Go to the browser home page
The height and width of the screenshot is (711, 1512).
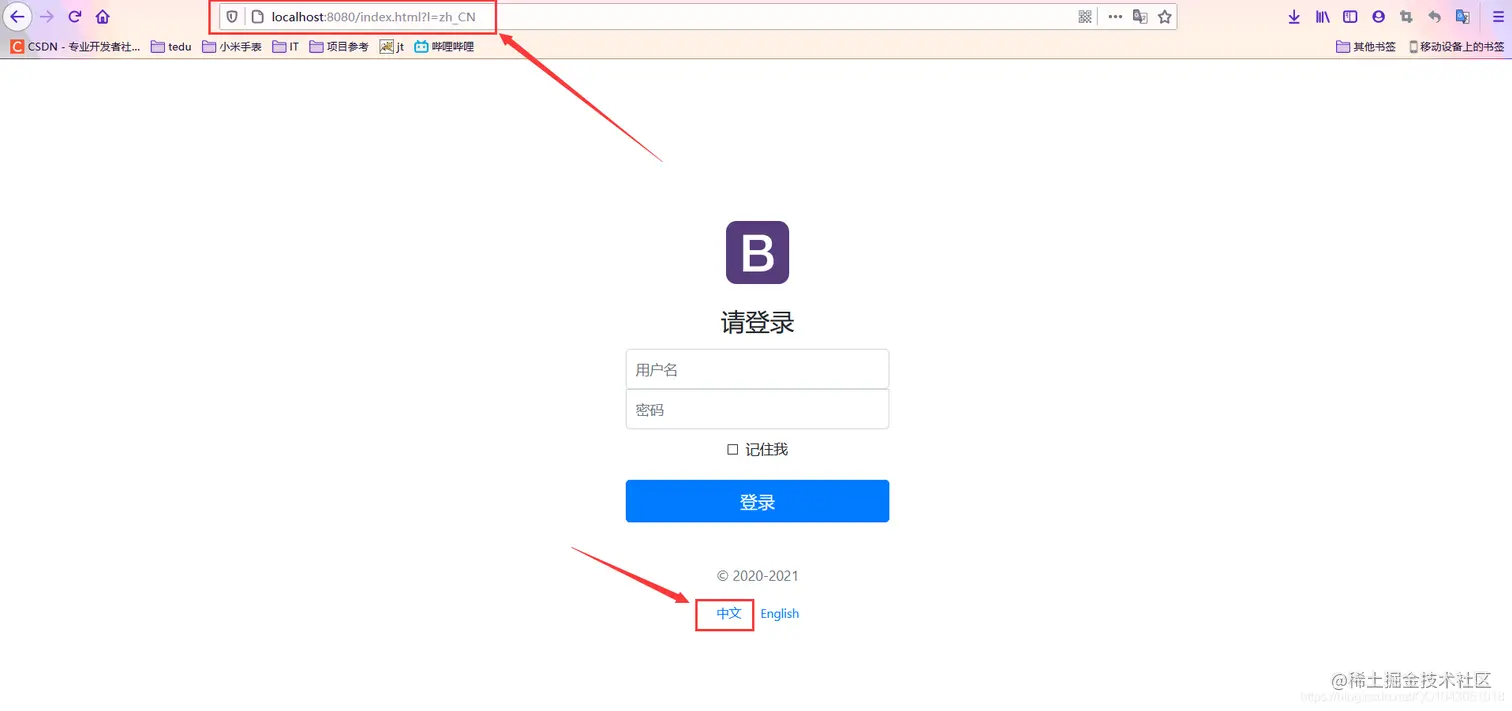point(103,16)
